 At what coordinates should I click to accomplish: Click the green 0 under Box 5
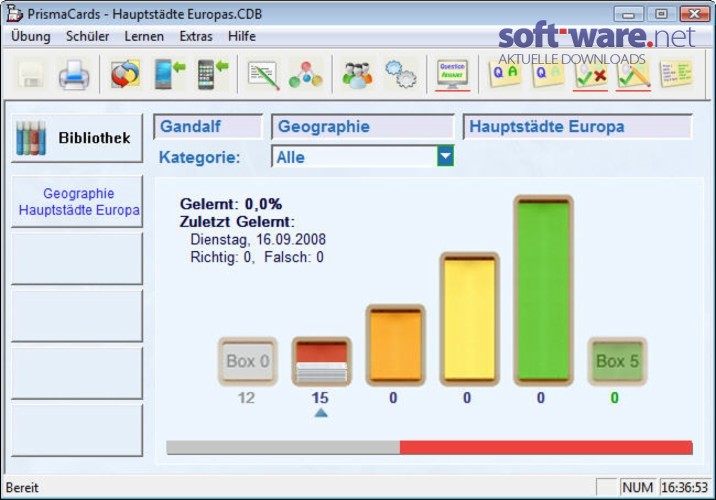(615, 398)
